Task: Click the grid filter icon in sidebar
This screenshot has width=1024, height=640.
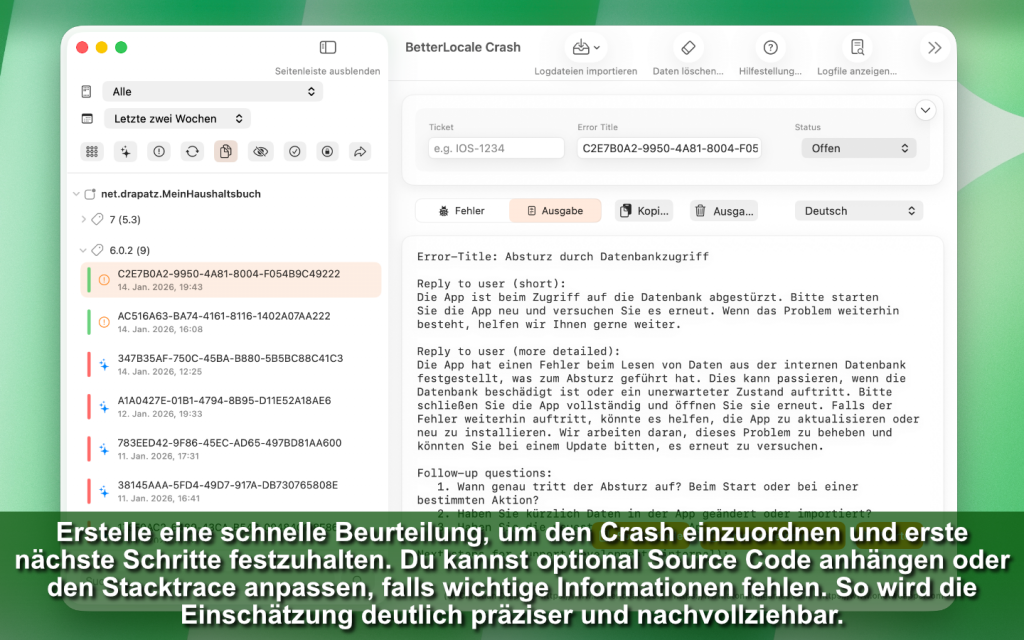Action: 92,151
